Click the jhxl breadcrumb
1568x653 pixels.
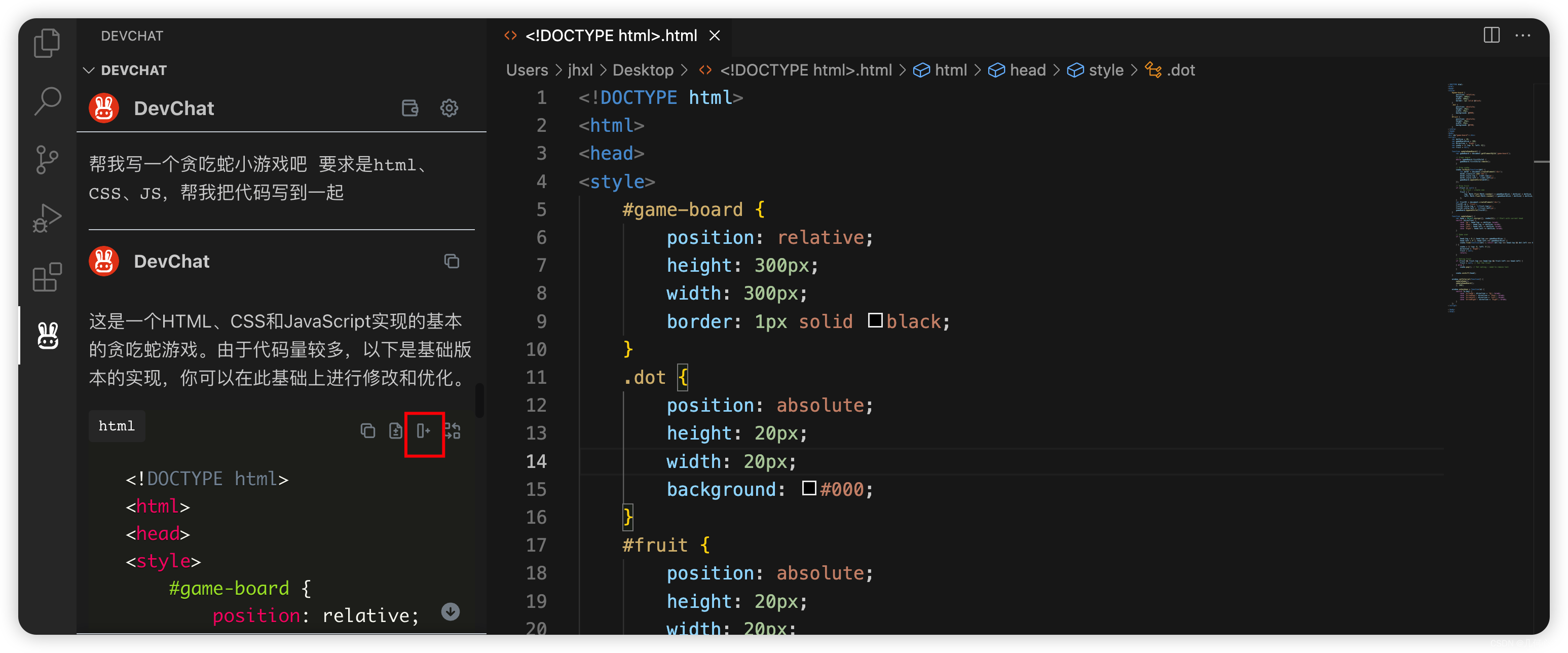580,70
